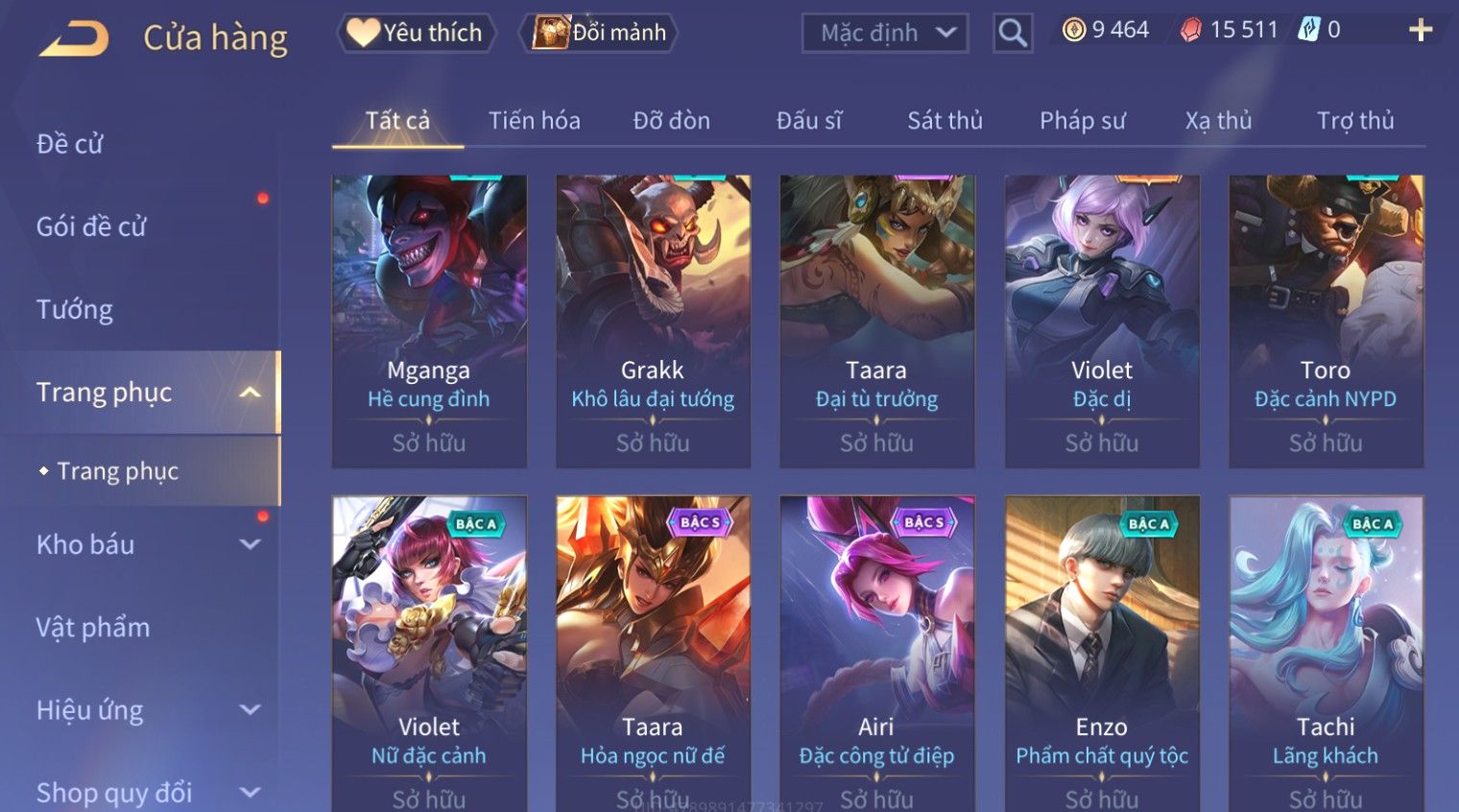Expand the Kho báu sidebar section

[x=250, y=545]
